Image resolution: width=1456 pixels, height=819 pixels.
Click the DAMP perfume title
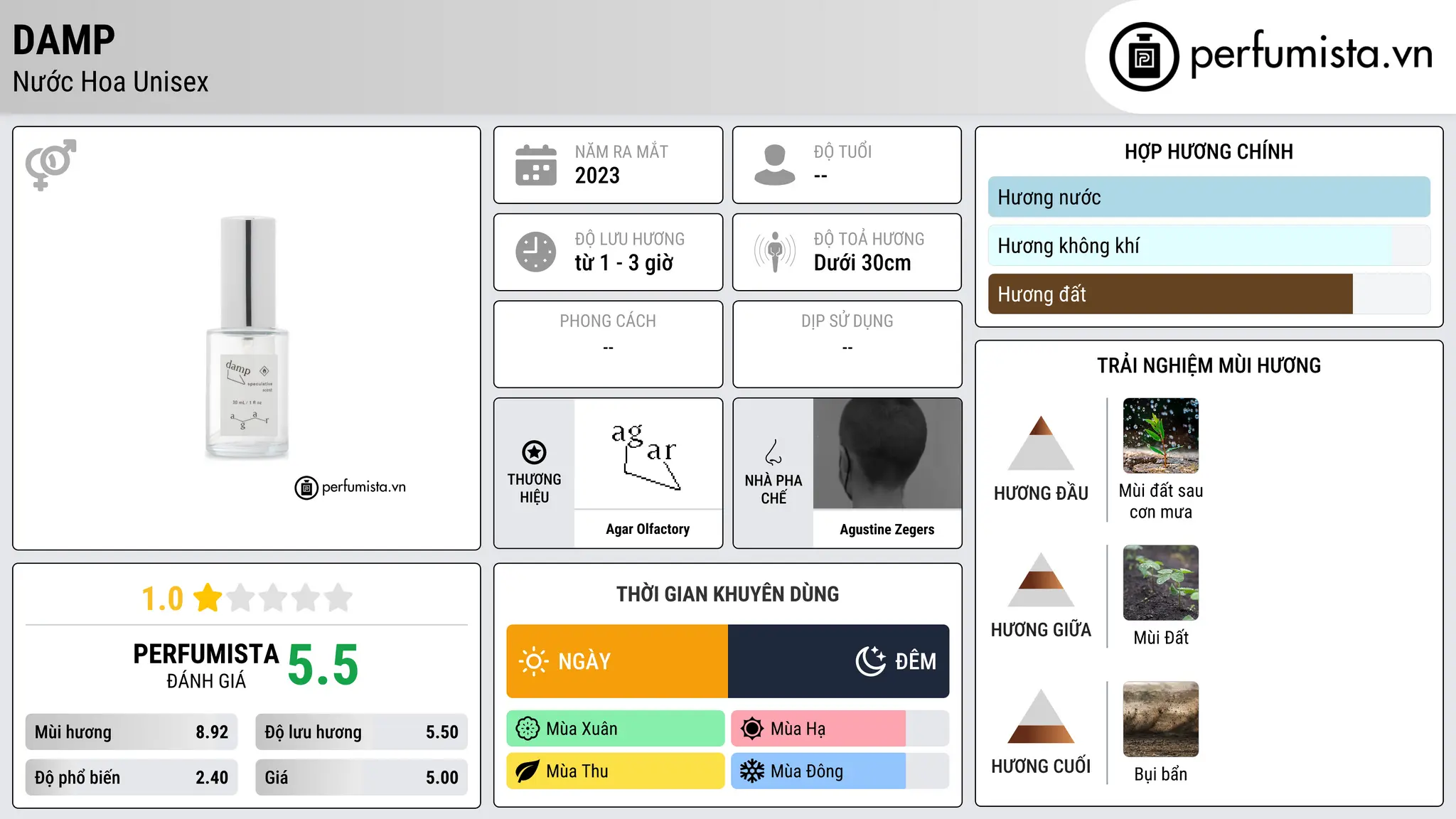click(64, 40)
